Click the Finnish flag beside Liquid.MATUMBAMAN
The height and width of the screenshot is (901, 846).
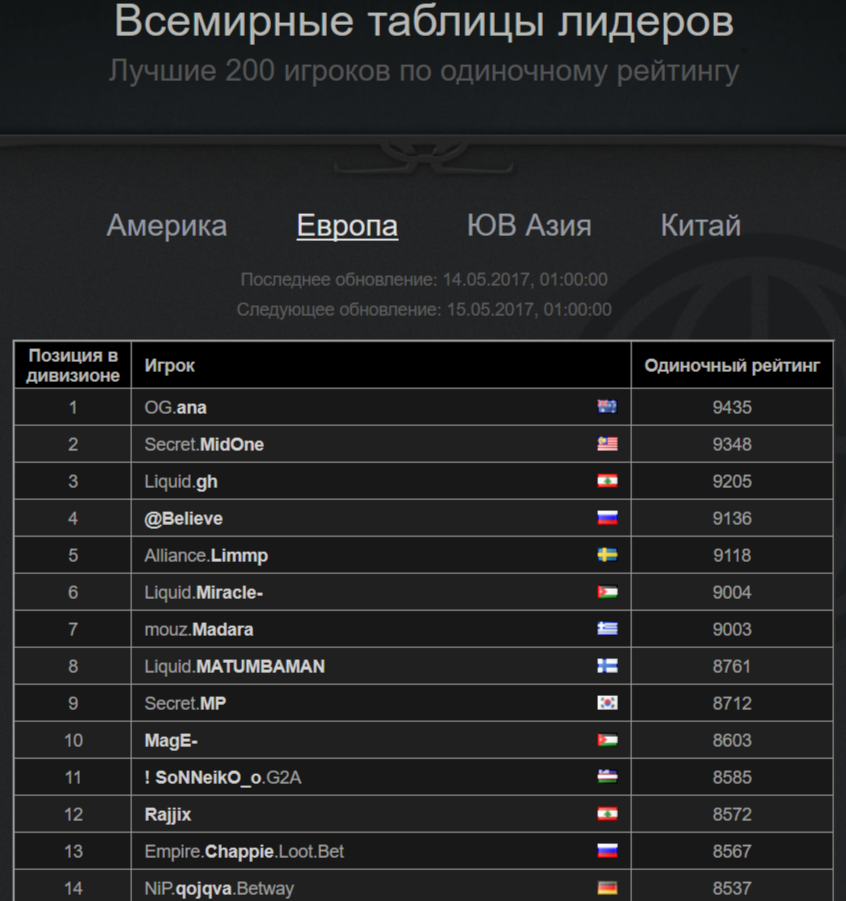607,665
